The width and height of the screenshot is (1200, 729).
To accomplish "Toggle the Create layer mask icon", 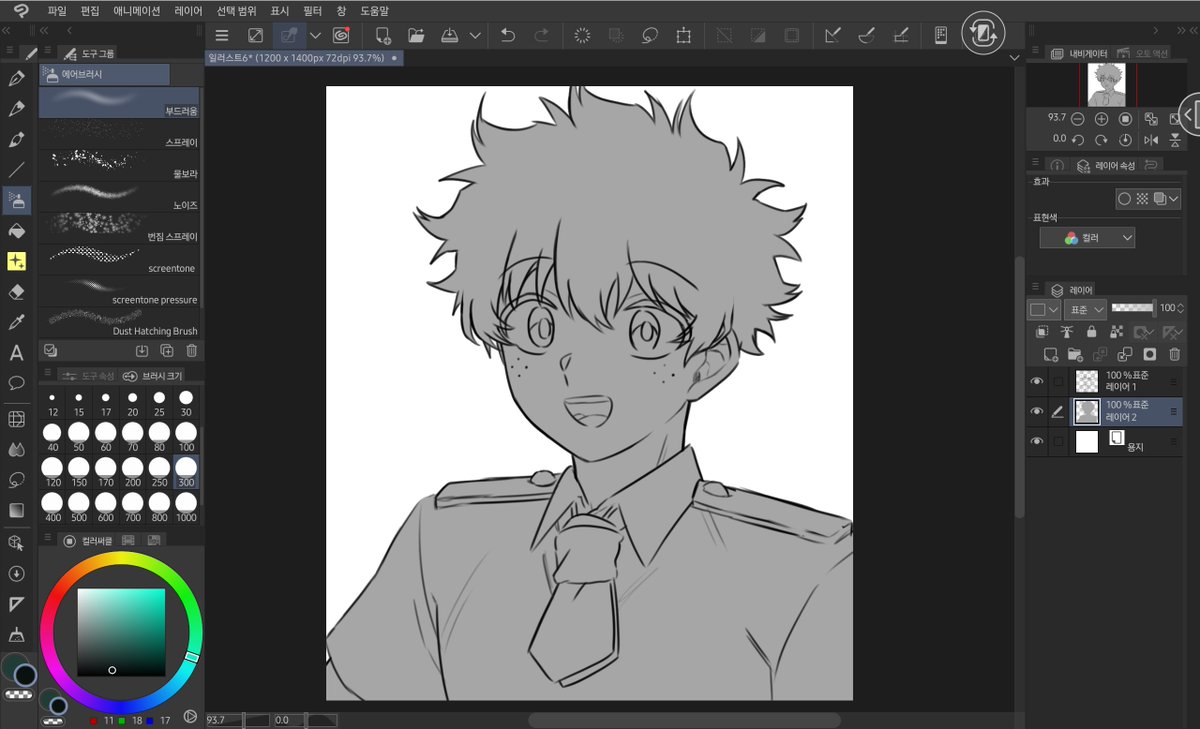I will (x=1150, y=354).
